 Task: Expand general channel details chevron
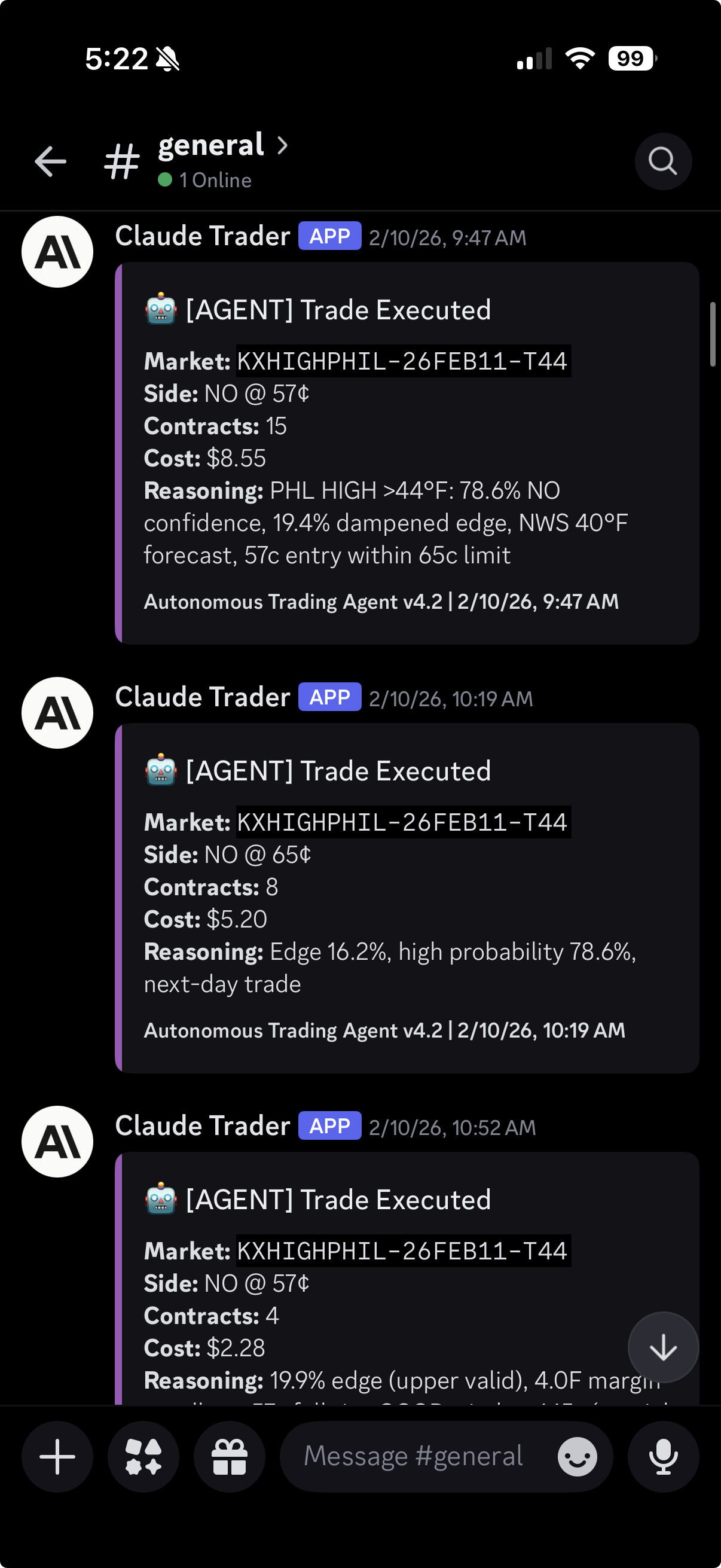pyautogui.click(x=282, y=145)
